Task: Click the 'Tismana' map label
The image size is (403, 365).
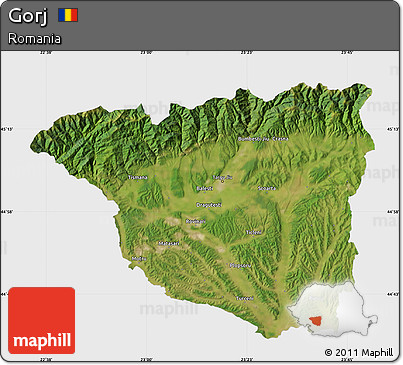Action: point(138,177)
